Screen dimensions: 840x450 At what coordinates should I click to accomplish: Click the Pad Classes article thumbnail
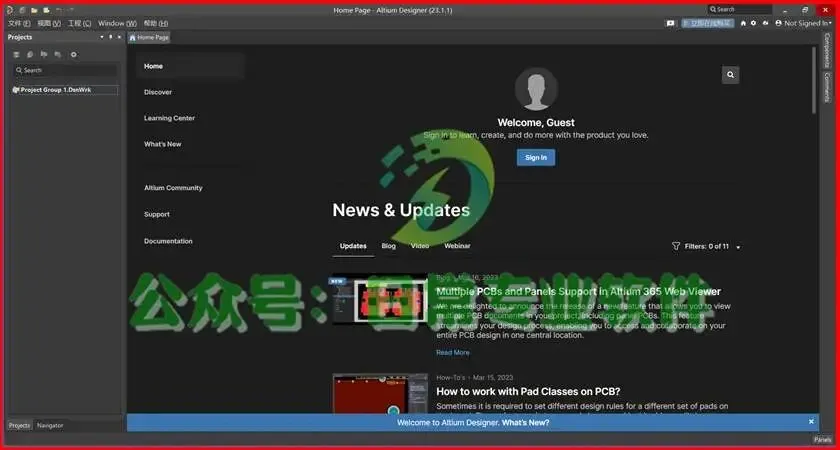coord(380,394)
